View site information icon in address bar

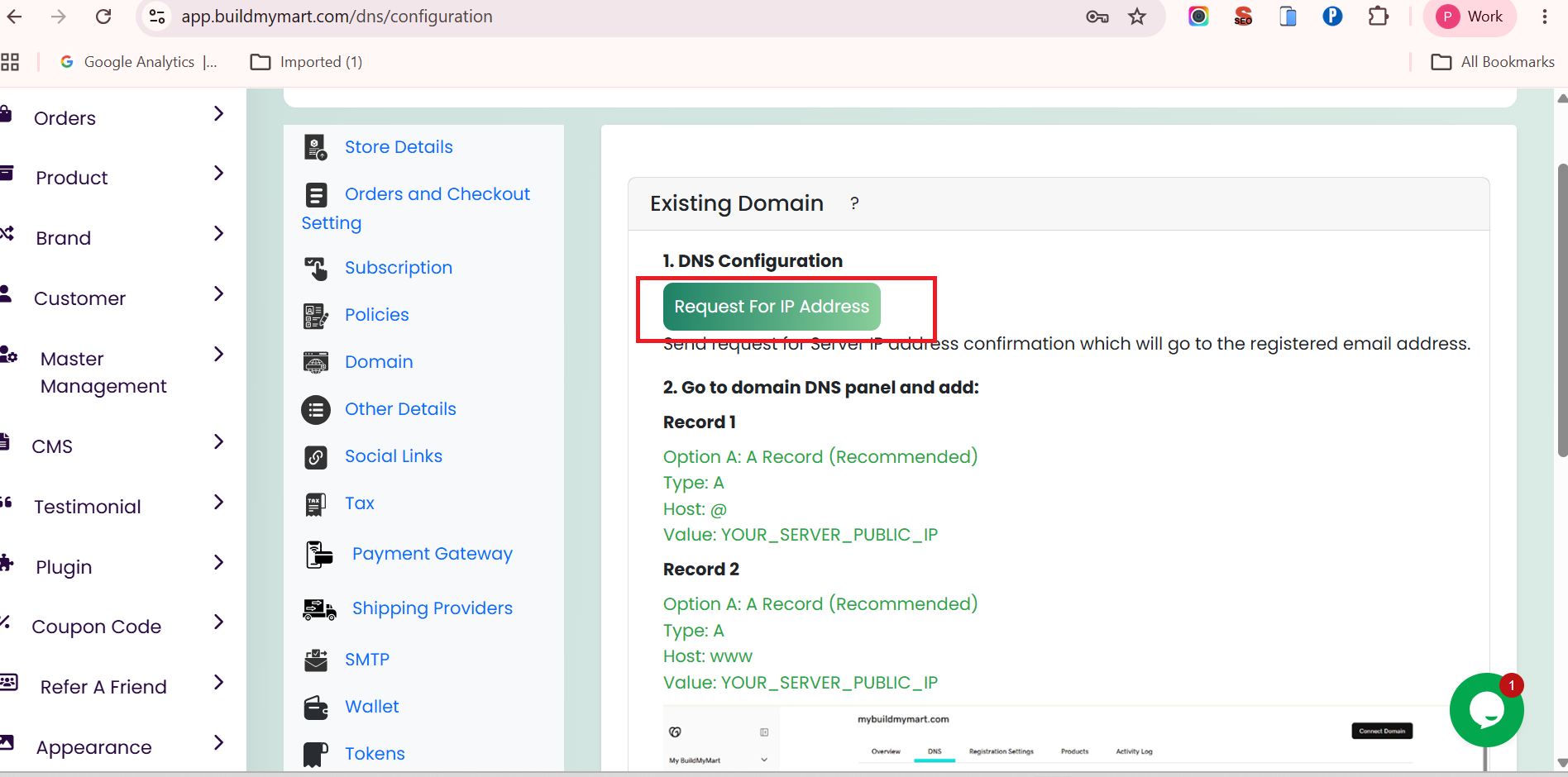click(x=156, y=17)
